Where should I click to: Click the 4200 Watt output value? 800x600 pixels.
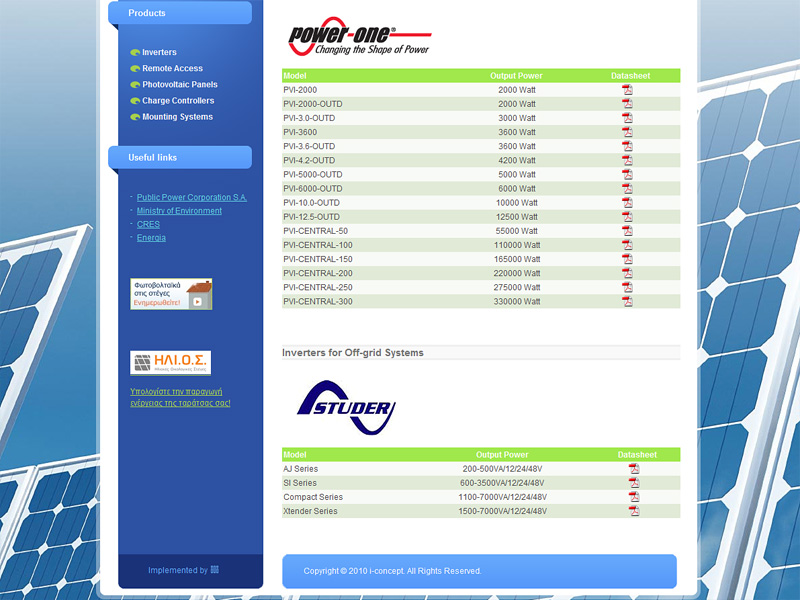(x=517, y=160)
